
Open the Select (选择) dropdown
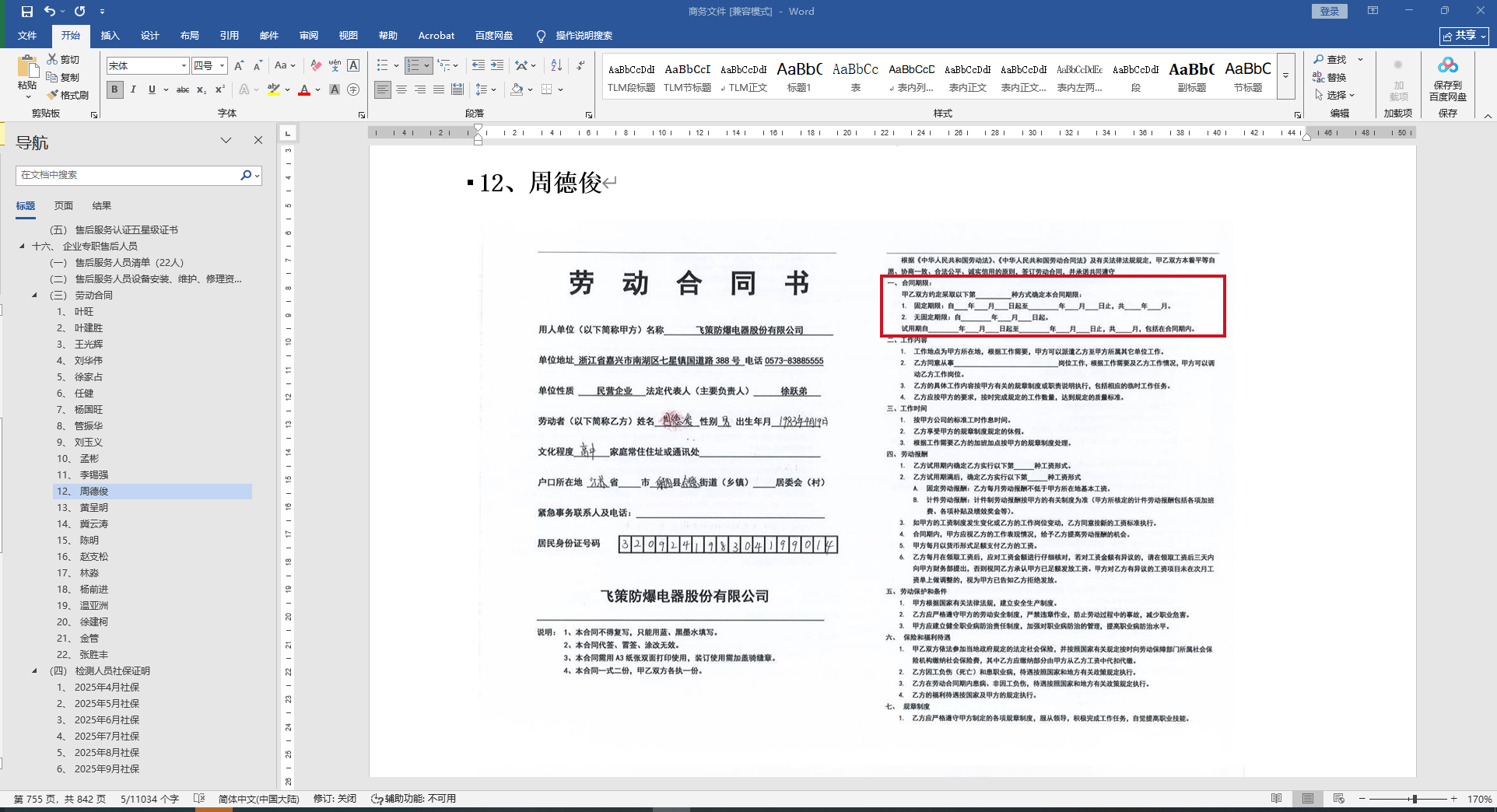(1335, 95)
